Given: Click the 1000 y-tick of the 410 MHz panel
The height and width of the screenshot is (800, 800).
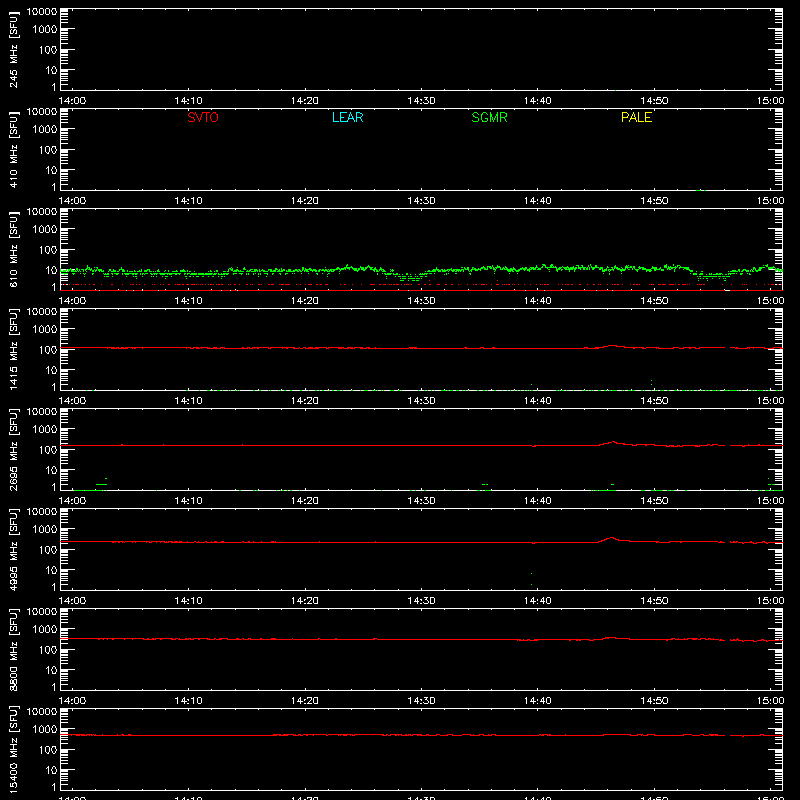Looking at the screenshot, I should (45, 130).
